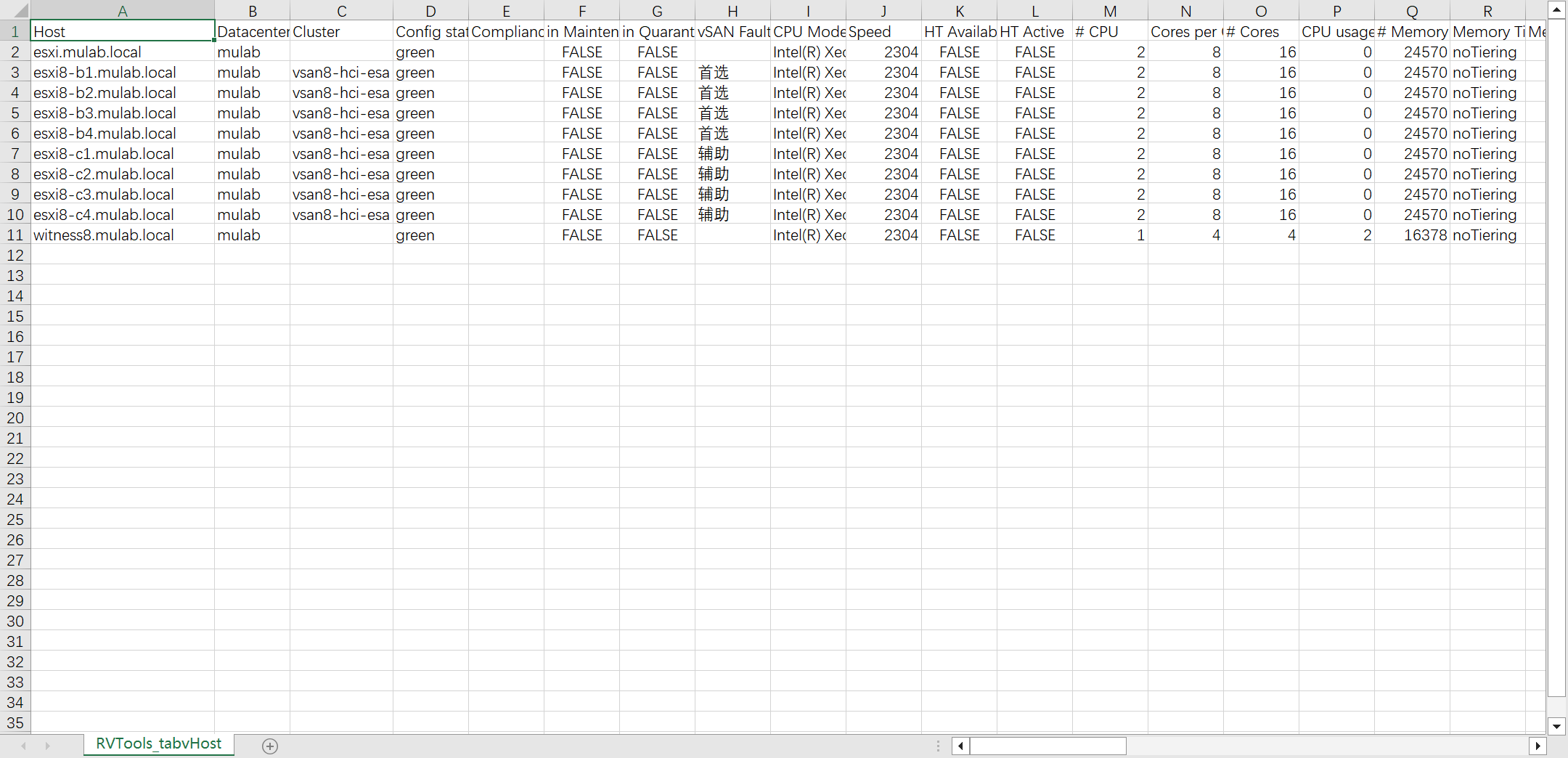
Task: Select column H header
Action: (732, 11)
